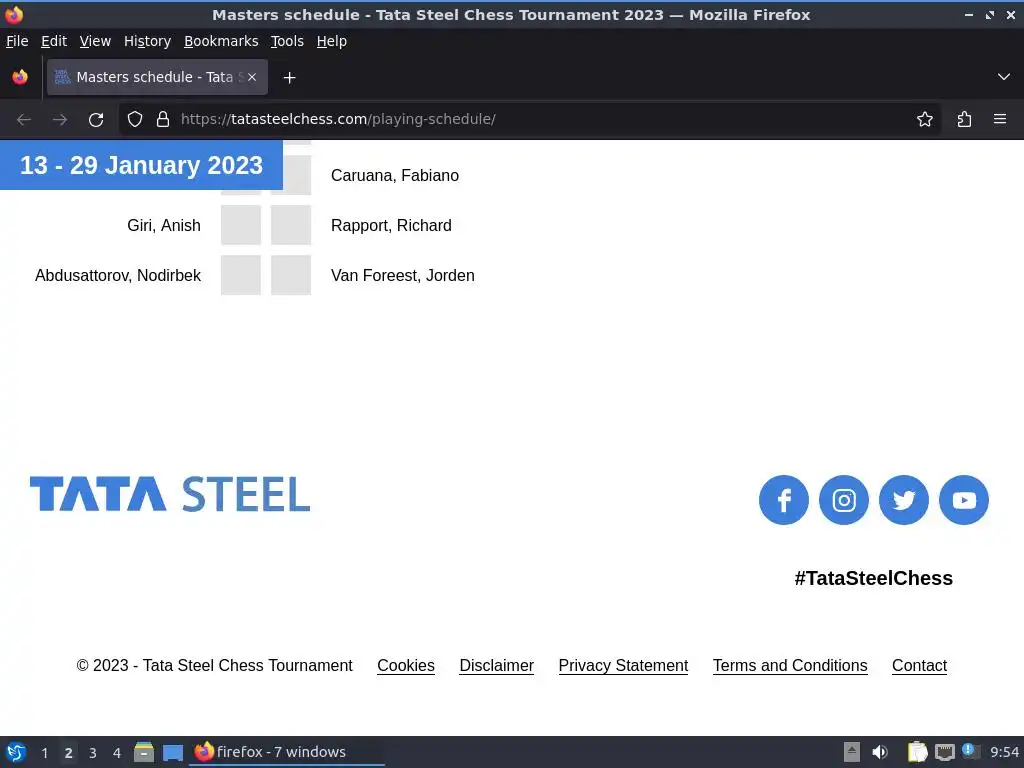Select the Masters schedule tab

coord(157,77)
